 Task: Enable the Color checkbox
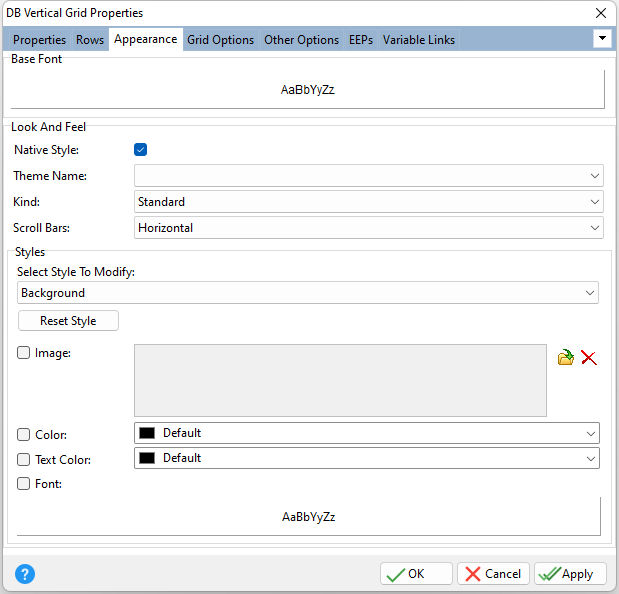point(23,435)
